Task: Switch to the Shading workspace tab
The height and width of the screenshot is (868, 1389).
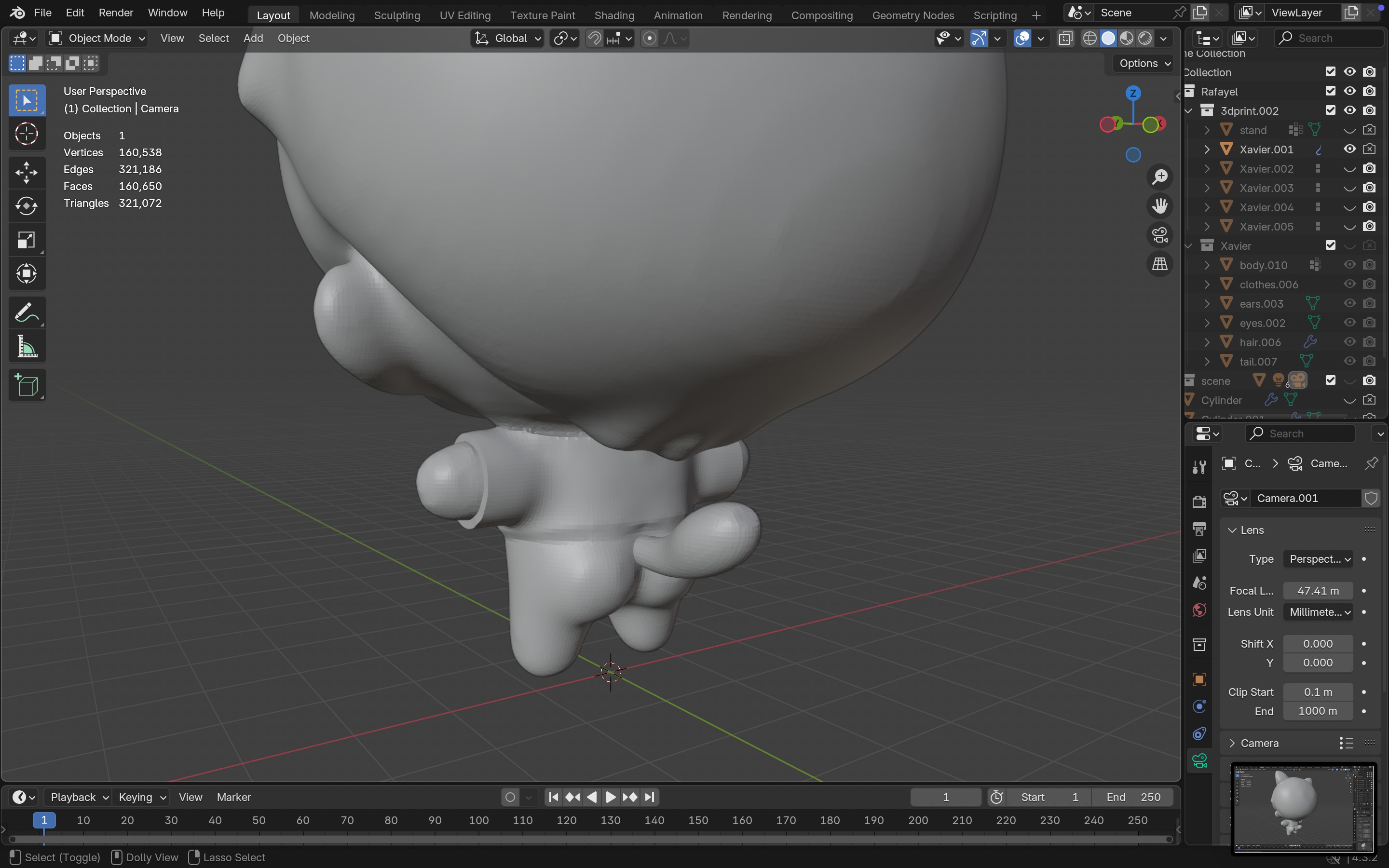Action: click(x=614, y=15)
